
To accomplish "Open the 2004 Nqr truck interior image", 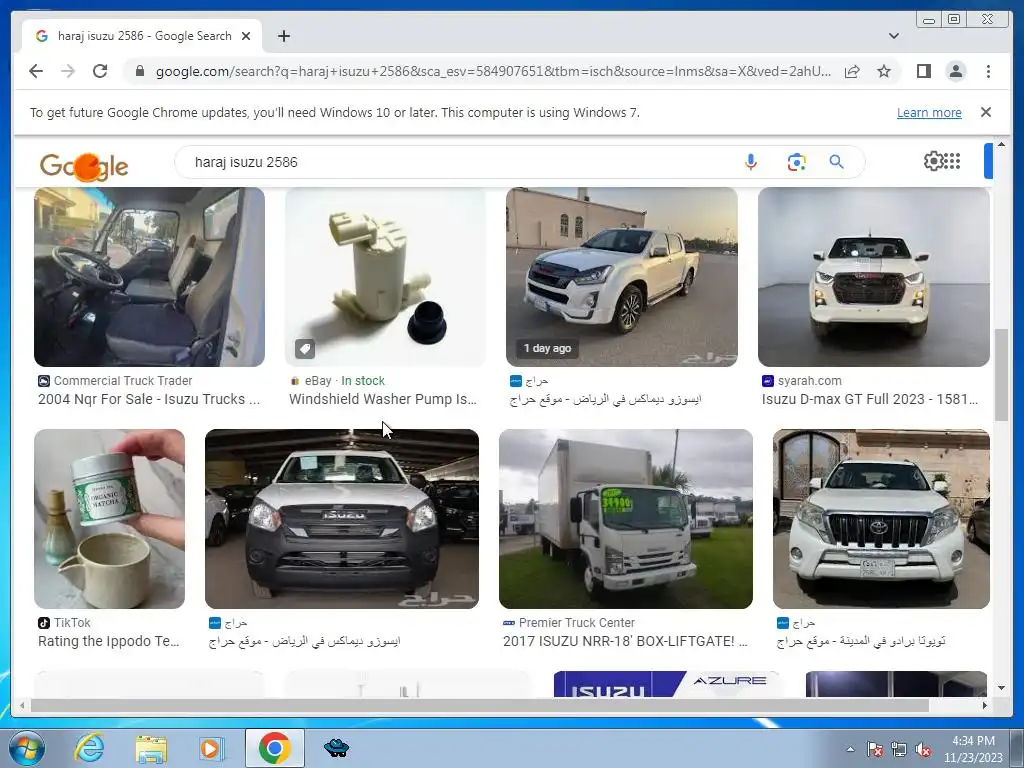I will pyautogui.click(x=150, y=277).
